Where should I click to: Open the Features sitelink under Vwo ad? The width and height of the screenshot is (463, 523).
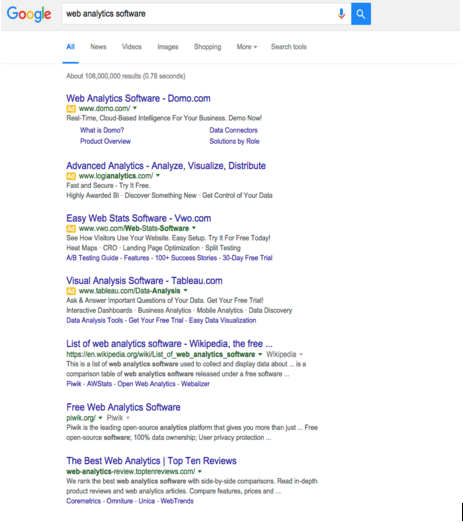[136, 258]
